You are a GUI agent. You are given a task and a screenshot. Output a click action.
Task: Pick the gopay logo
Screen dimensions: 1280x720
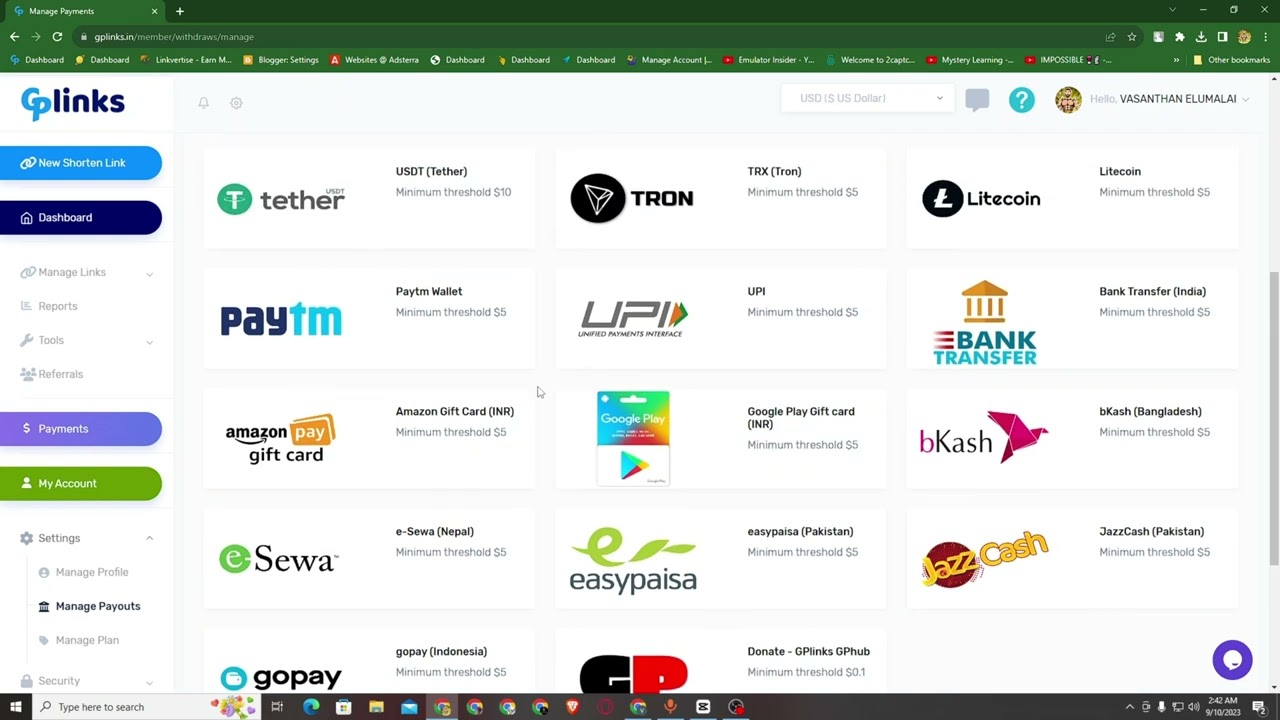(x=281, y=678)
